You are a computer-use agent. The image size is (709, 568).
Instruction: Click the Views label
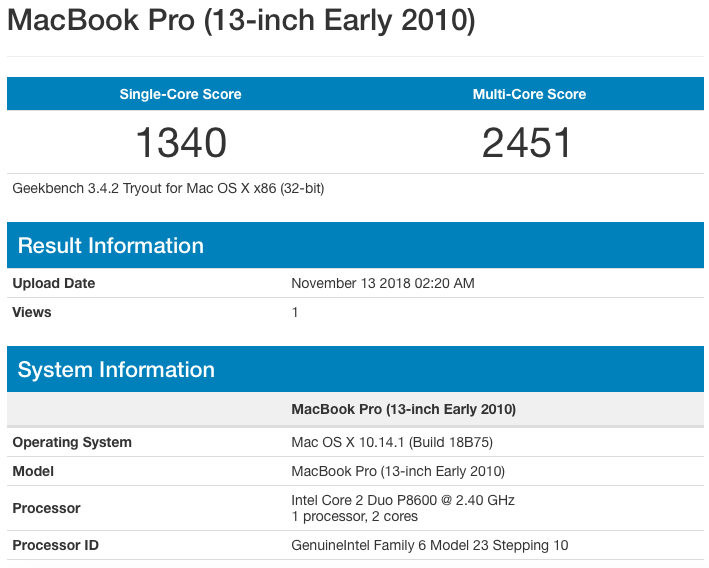pos(32,312)
